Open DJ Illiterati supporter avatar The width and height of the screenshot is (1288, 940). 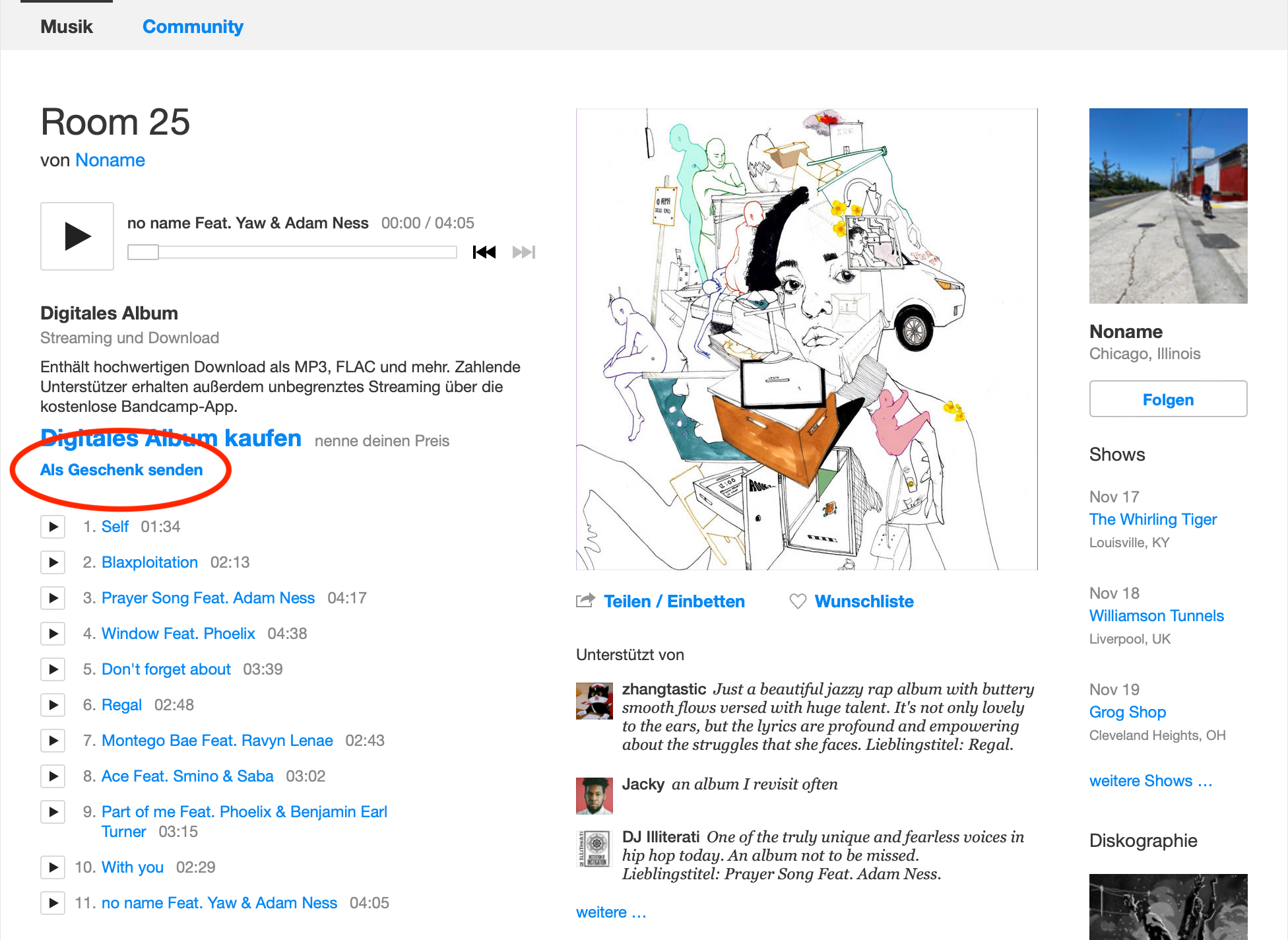tap(595, 849)
